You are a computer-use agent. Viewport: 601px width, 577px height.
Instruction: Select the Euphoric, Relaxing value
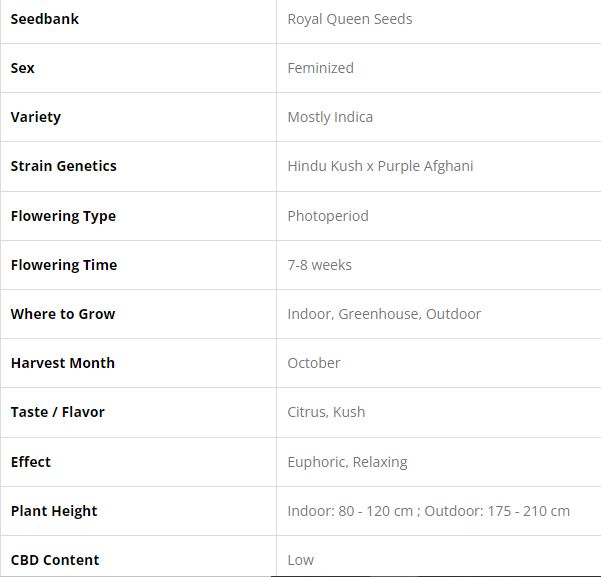(347, 462)
